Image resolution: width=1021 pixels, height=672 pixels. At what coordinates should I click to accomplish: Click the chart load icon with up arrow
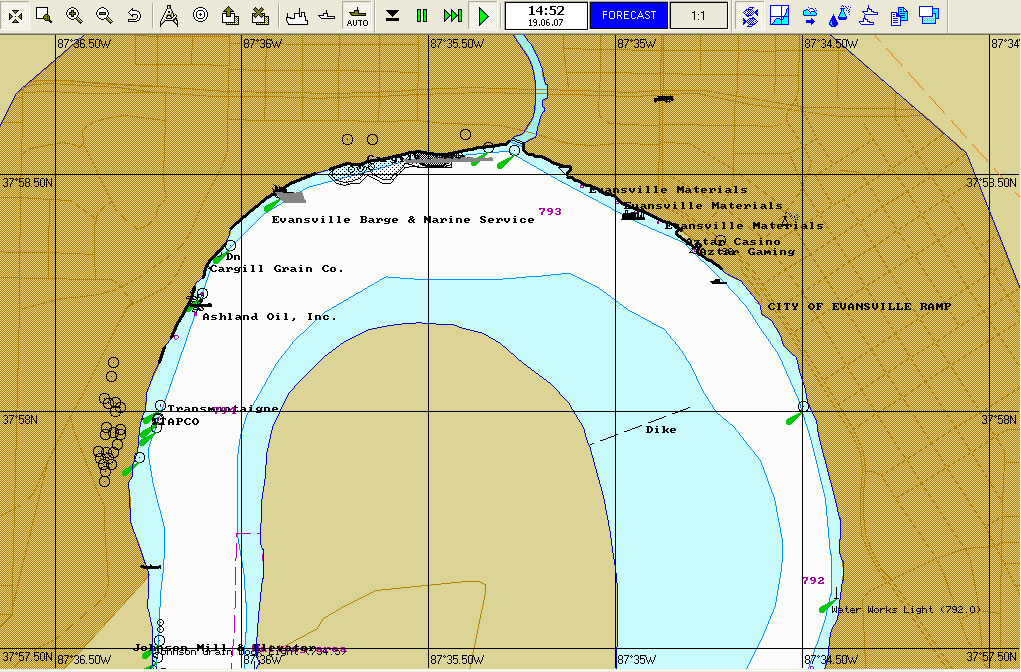point(230,16)
